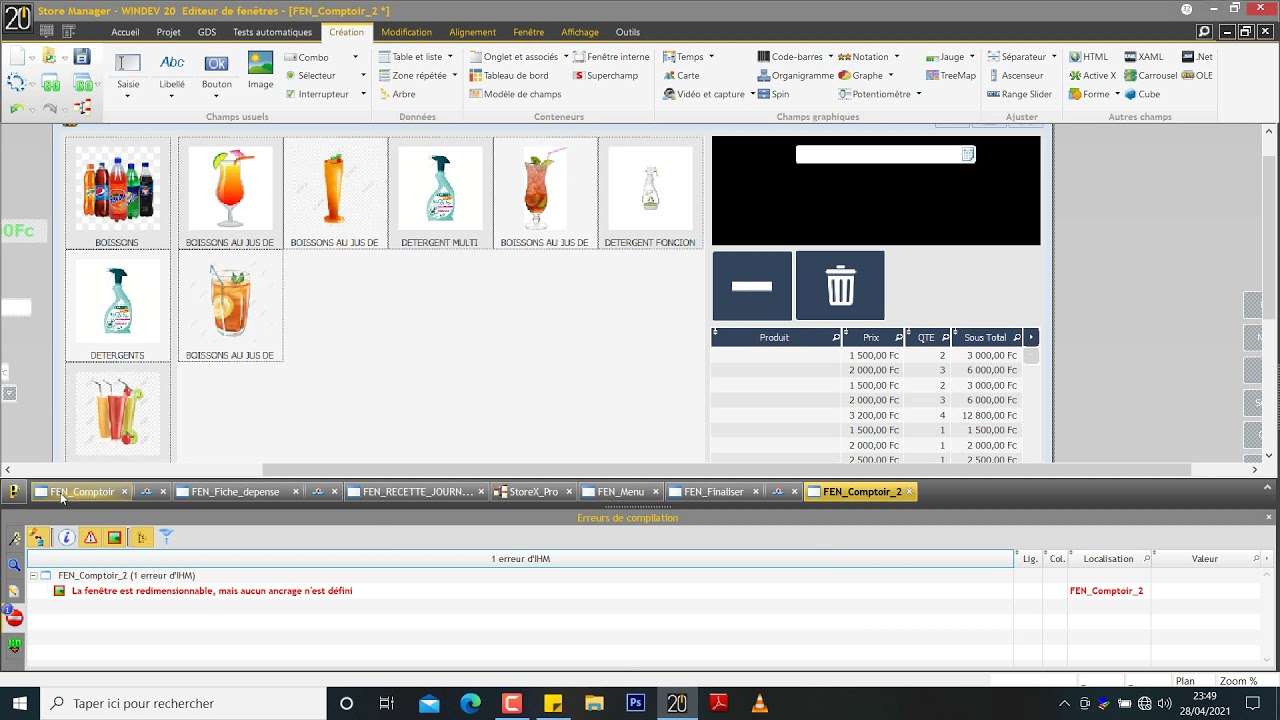Insert an Image control

click(260, 71)
